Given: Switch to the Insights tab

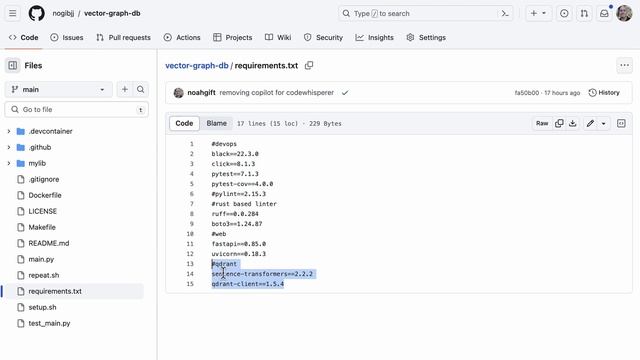Looking at the screenshot, I should pyautogui.click(x=375, y=38).
